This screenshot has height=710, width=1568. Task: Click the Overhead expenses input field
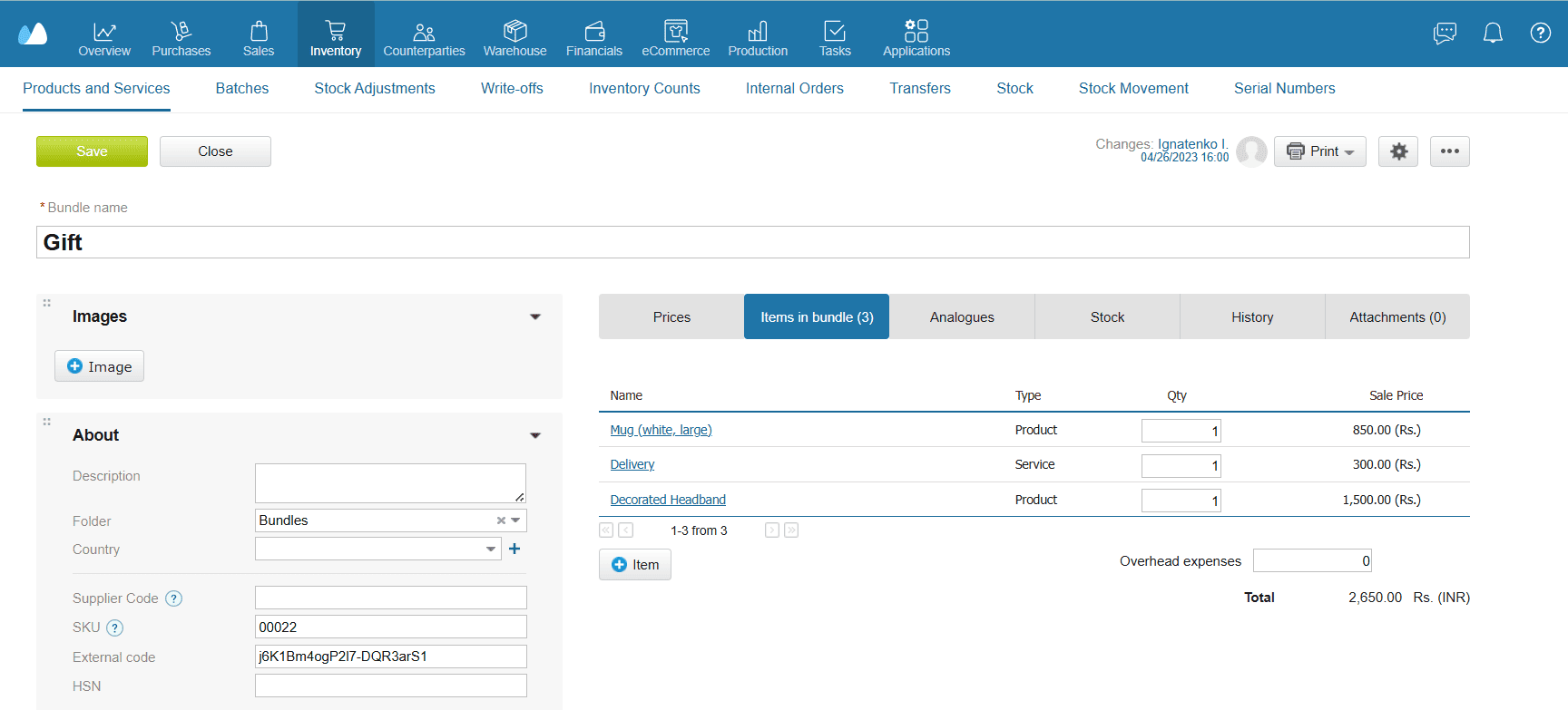point(1311,561)
